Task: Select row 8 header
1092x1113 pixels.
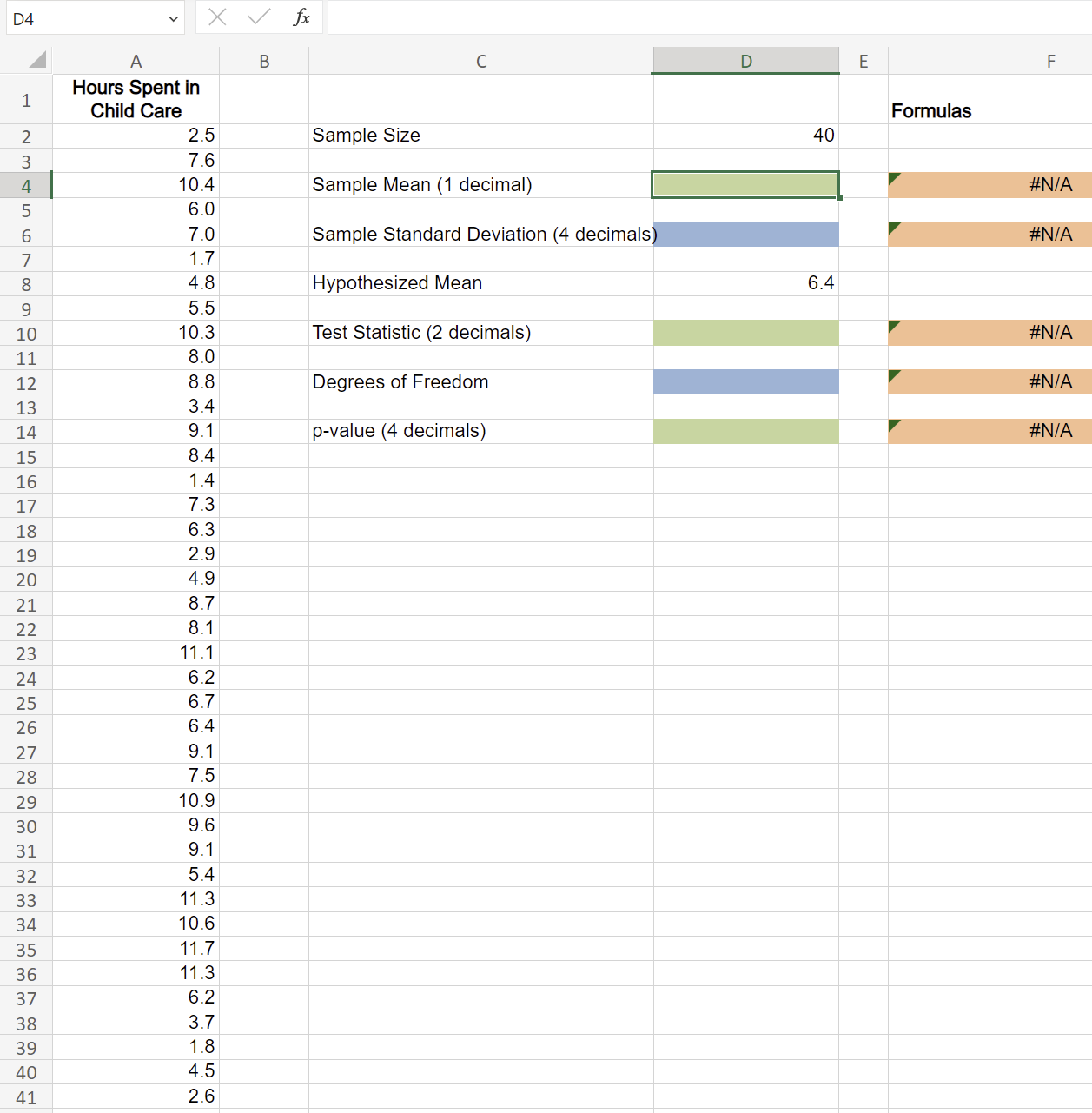Action: (26, 283)
